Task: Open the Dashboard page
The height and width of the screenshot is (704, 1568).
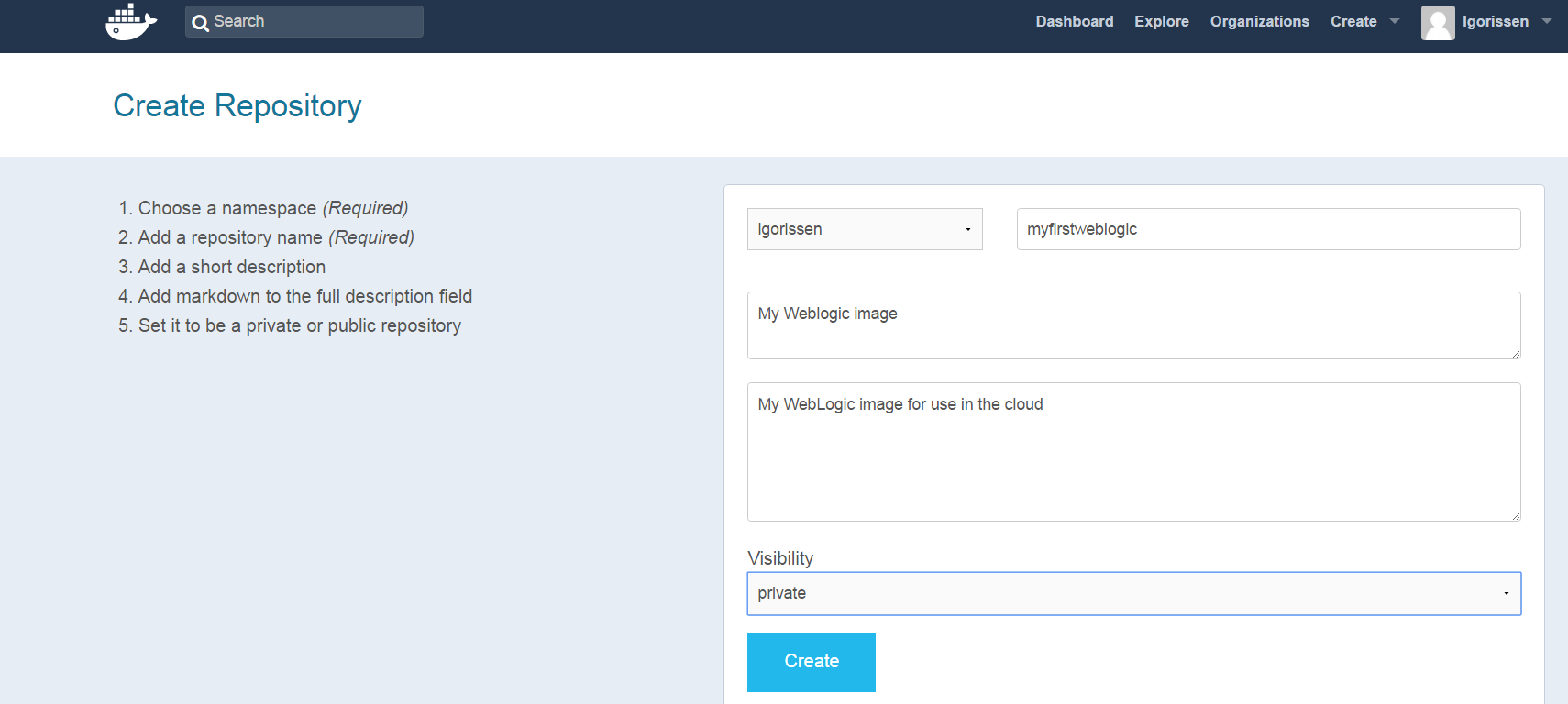Action: click(x=1074, y=21)
